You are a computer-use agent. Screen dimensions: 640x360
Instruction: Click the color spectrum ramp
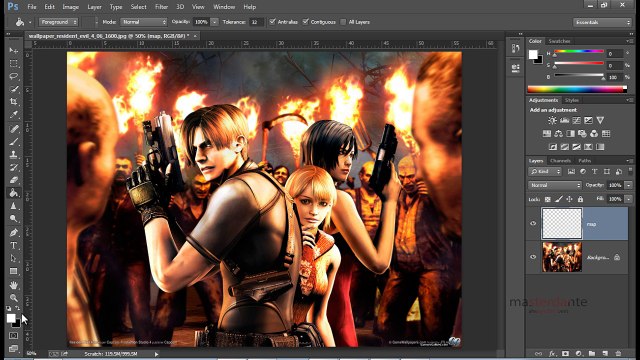point(577,89)
